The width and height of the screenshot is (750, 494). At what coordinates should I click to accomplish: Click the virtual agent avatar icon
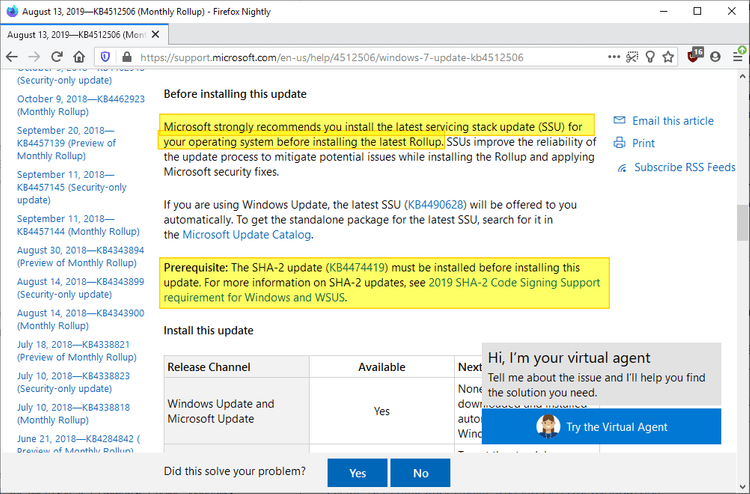pos(548,426)
